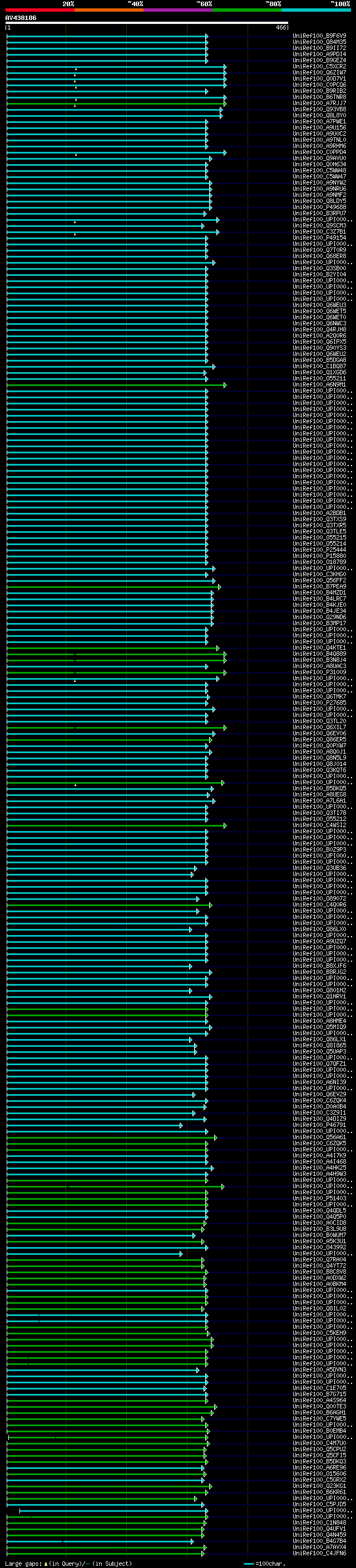Click the green alignment bar for UniRef100_B7PEA9
This screenshot has width=356, height=1568.
point(114,587)
